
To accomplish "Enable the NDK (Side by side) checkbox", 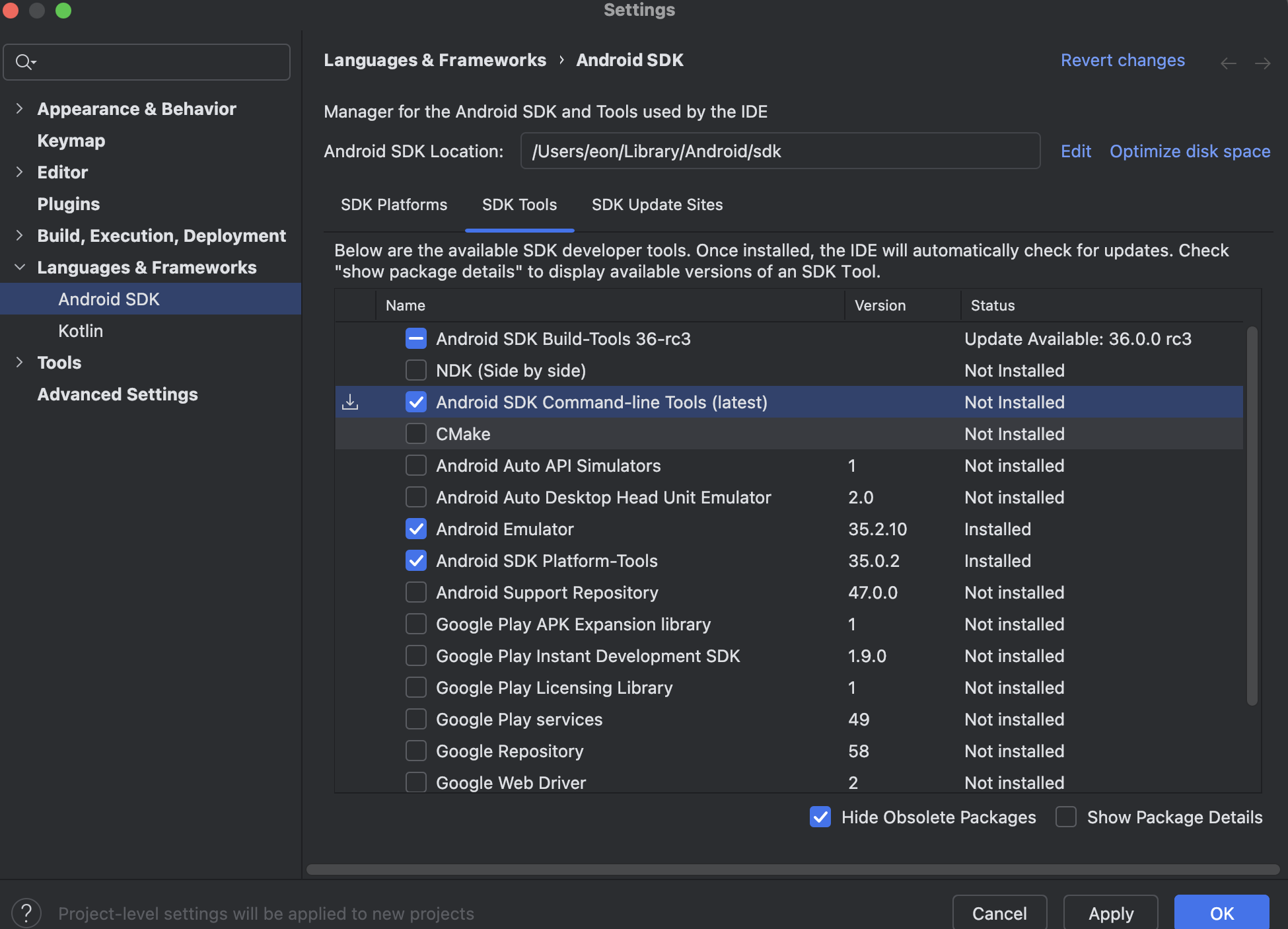I will pos(416,371).
